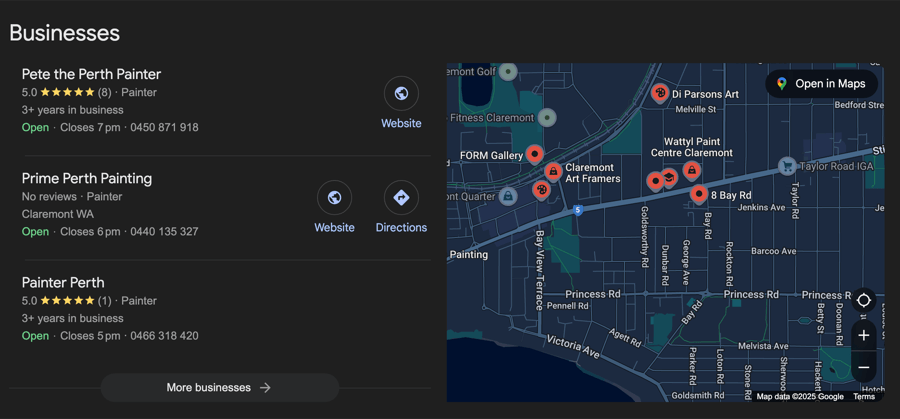Image resolution: width=900 pixels, height=419 pixels.
Task: Select the Di Parsons Art map pin
Action: pyautogui.click(x=660, y=92)
